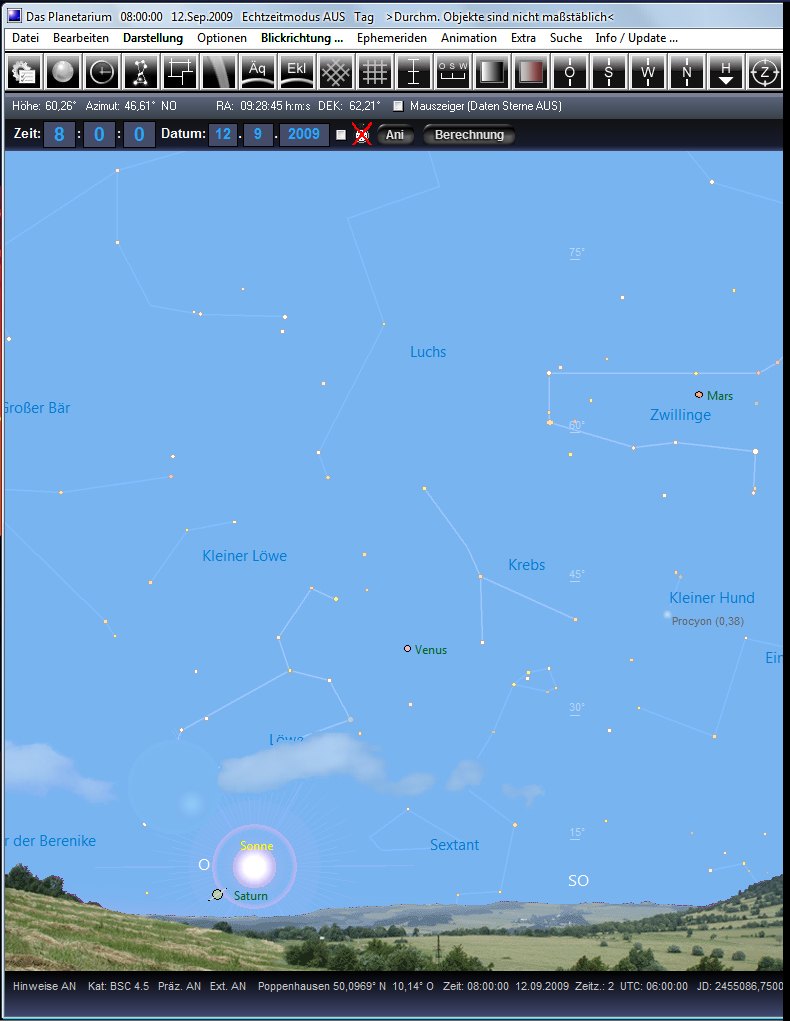Click the red gradient swatch icon

pyautogui.click(x=530, y=72)
